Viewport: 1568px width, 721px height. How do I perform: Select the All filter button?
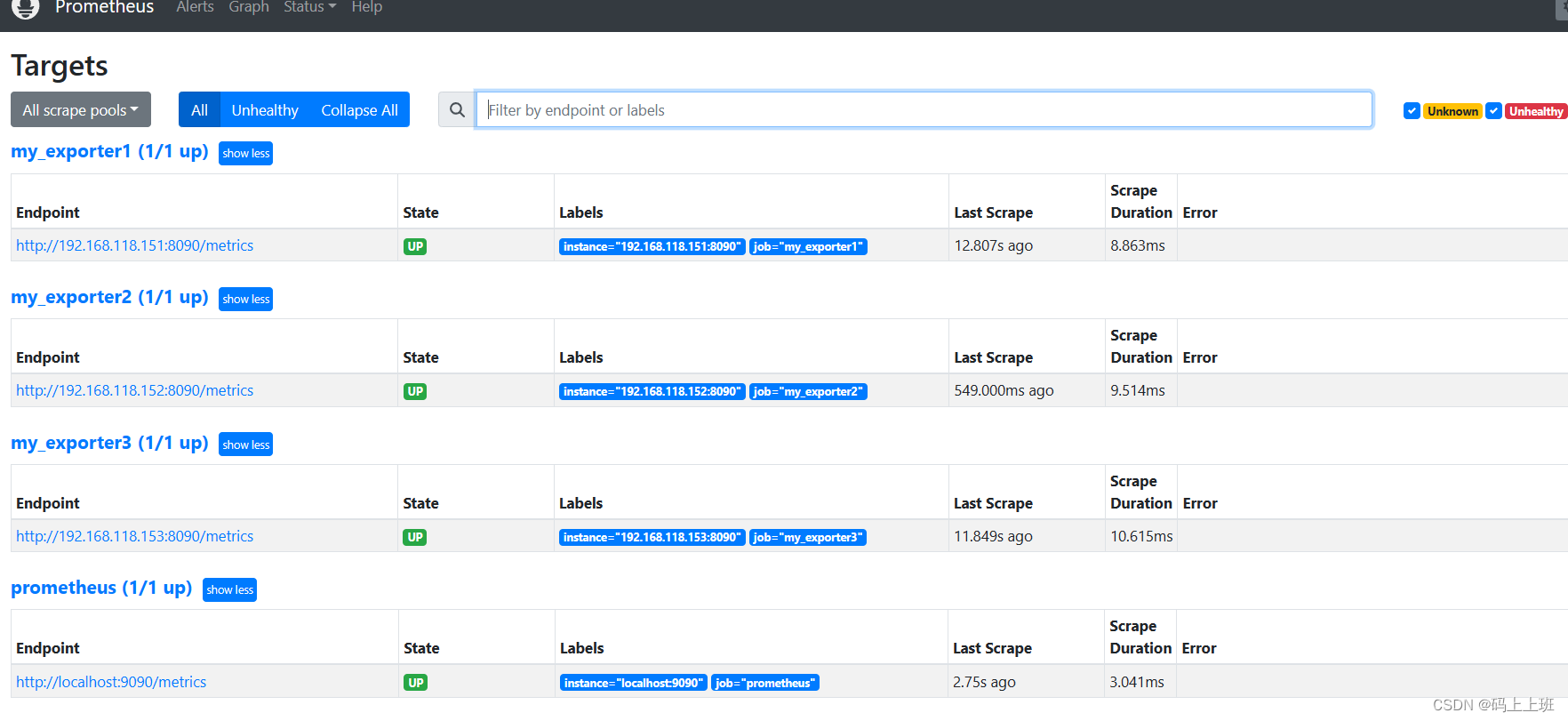[199, 109]
